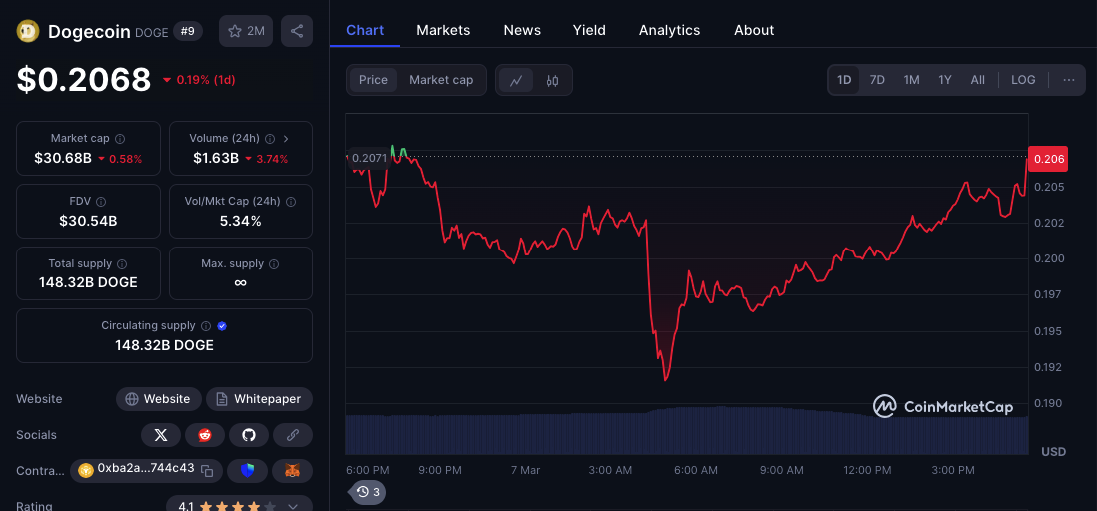This screenshot has width=1097, height=511.
Task: Switch to the News tab
Action: pyautogui.click(x=522, y=30)
